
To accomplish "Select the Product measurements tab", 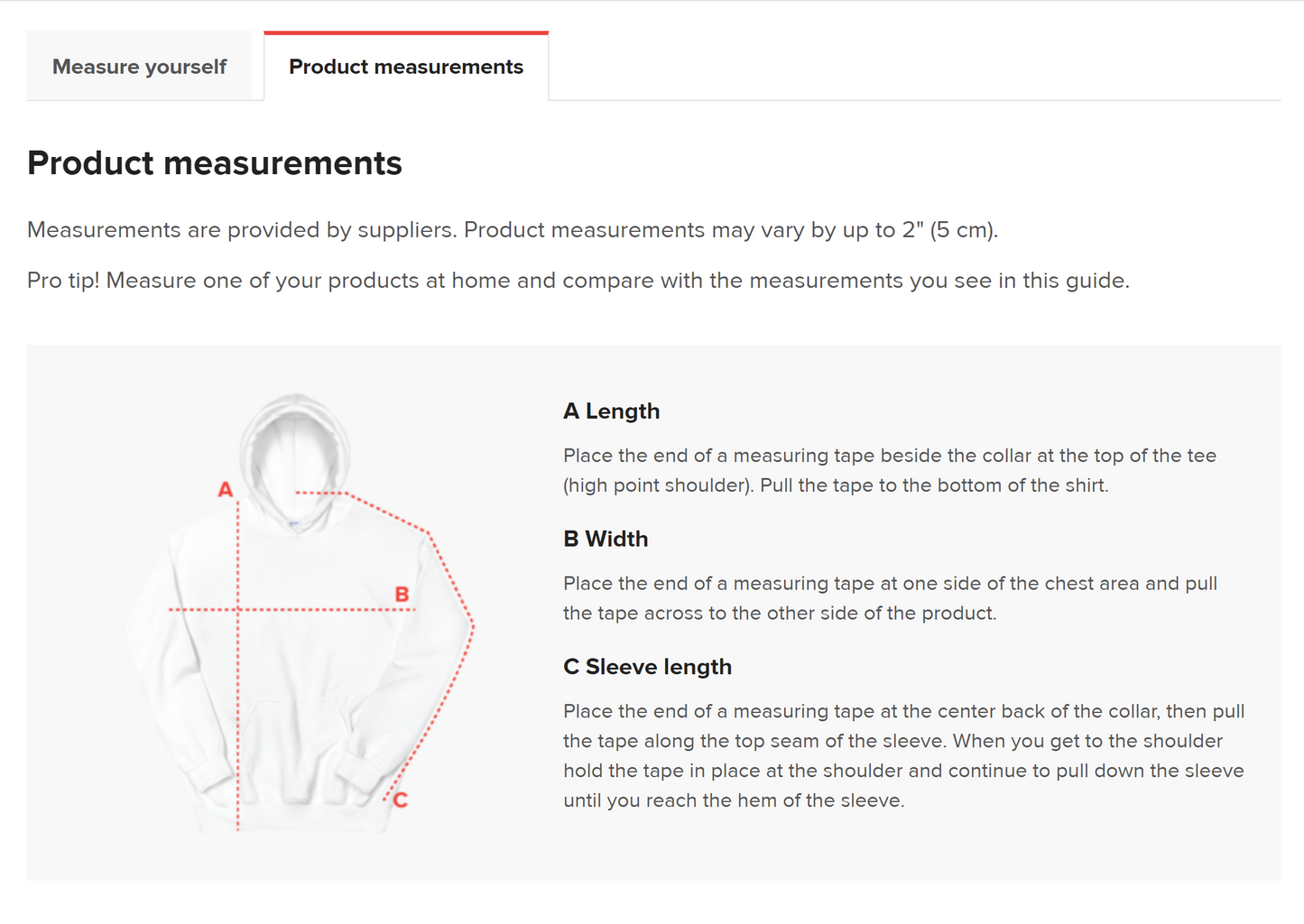I will click(x=406, y=67).
